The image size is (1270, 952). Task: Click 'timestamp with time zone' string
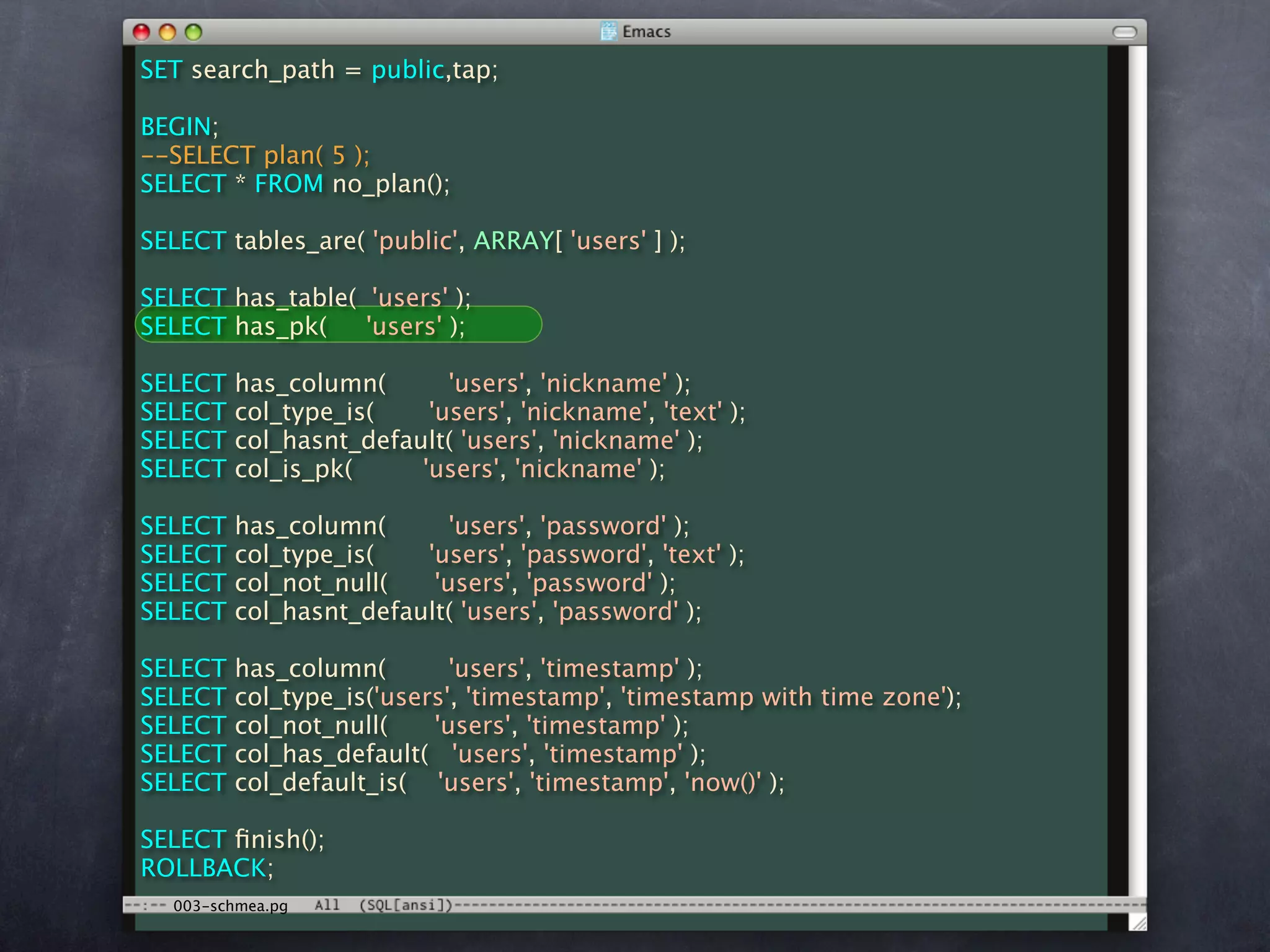coord(783,697)
